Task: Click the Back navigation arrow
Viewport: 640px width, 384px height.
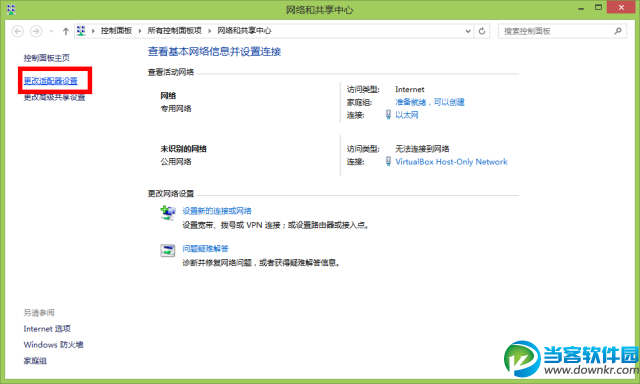Action: (18, 31)
